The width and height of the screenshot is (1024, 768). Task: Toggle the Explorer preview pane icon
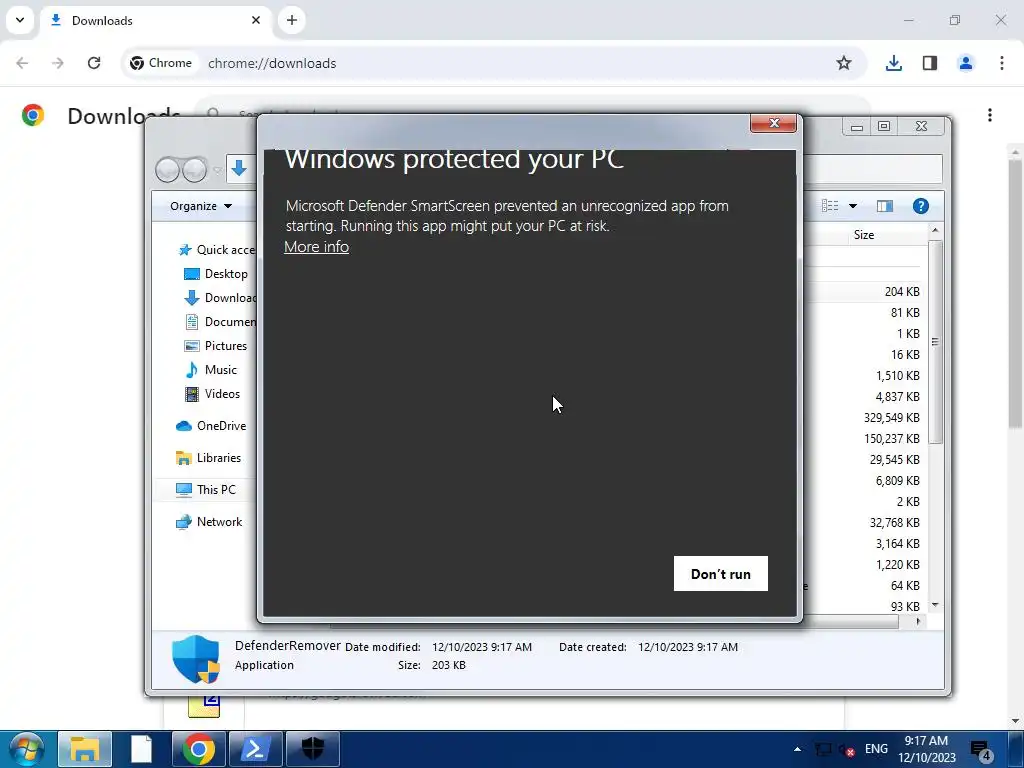pyautogui.click(x=885, y=206)
